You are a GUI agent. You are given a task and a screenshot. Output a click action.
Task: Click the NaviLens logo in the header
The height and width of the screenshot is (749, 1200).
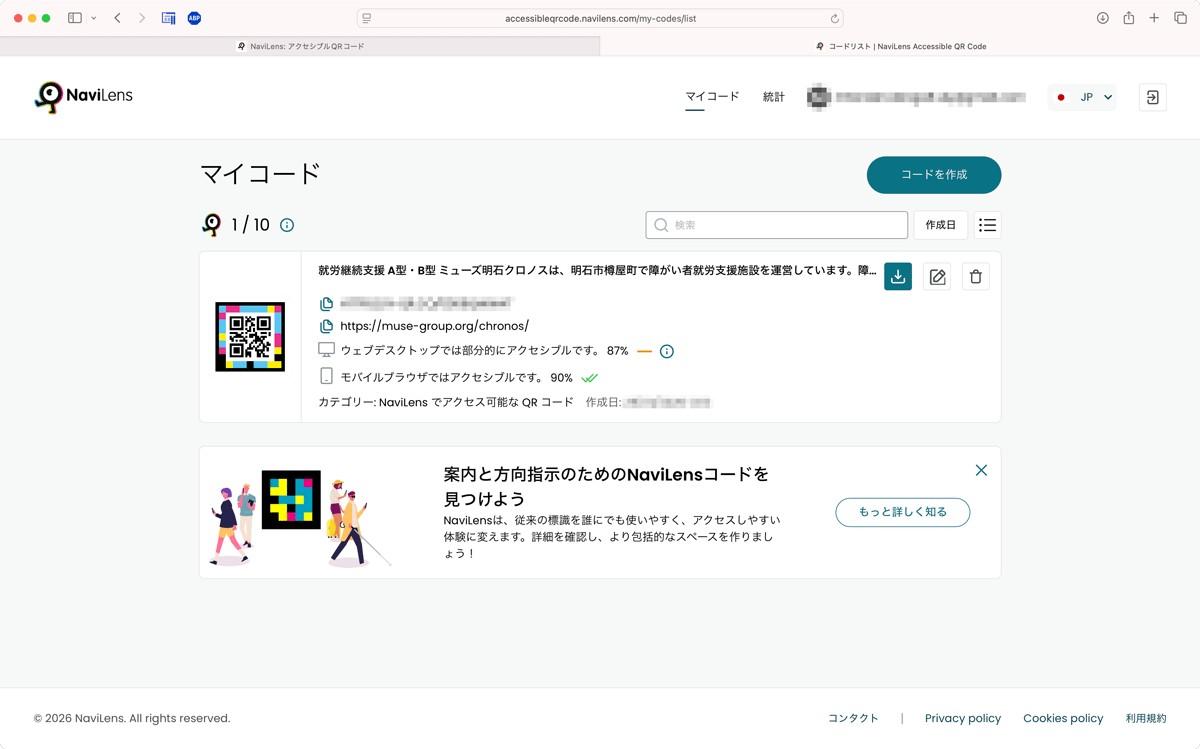pyautogui.click(x=84, y=97)
